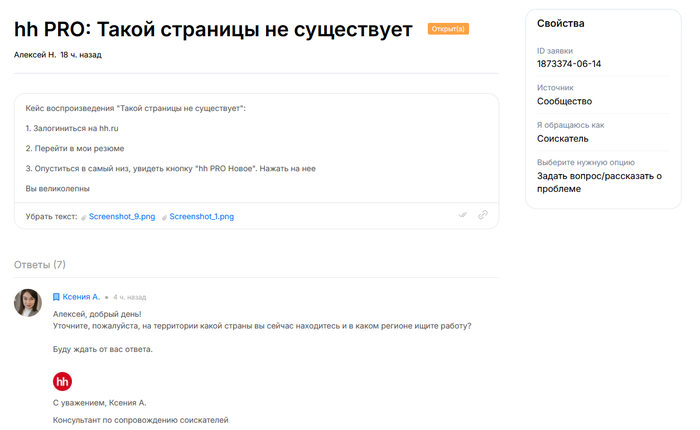Viewport: 700px width, 430px height.
Task: Click step '1. Залогиниться на hh.ru'
Action: pos(72,129)
